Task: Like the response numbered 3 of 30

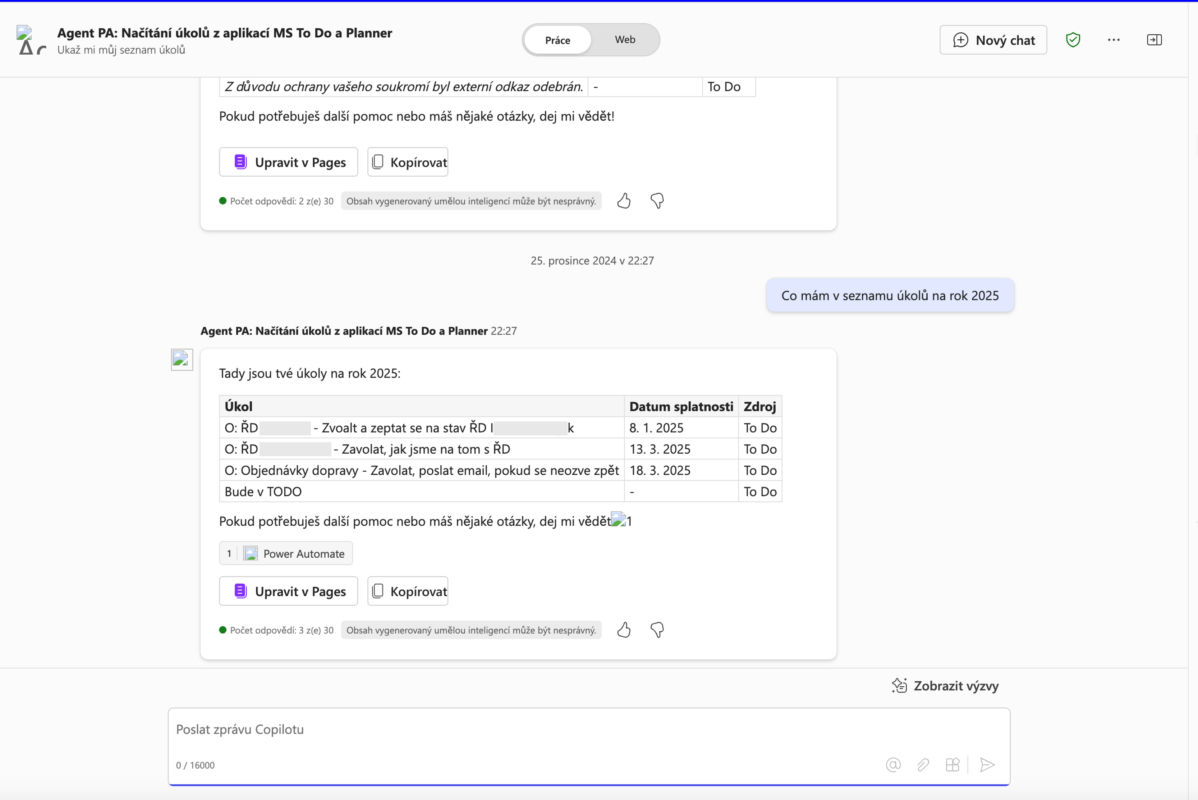Action: pyautogui.click(x=624, y=630)
